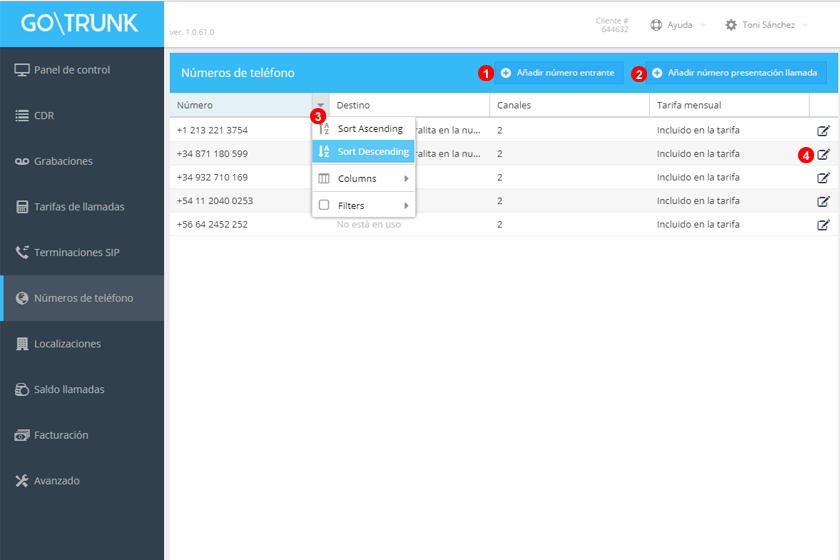Open Panel de control from sidebar

tap(82, 70)
